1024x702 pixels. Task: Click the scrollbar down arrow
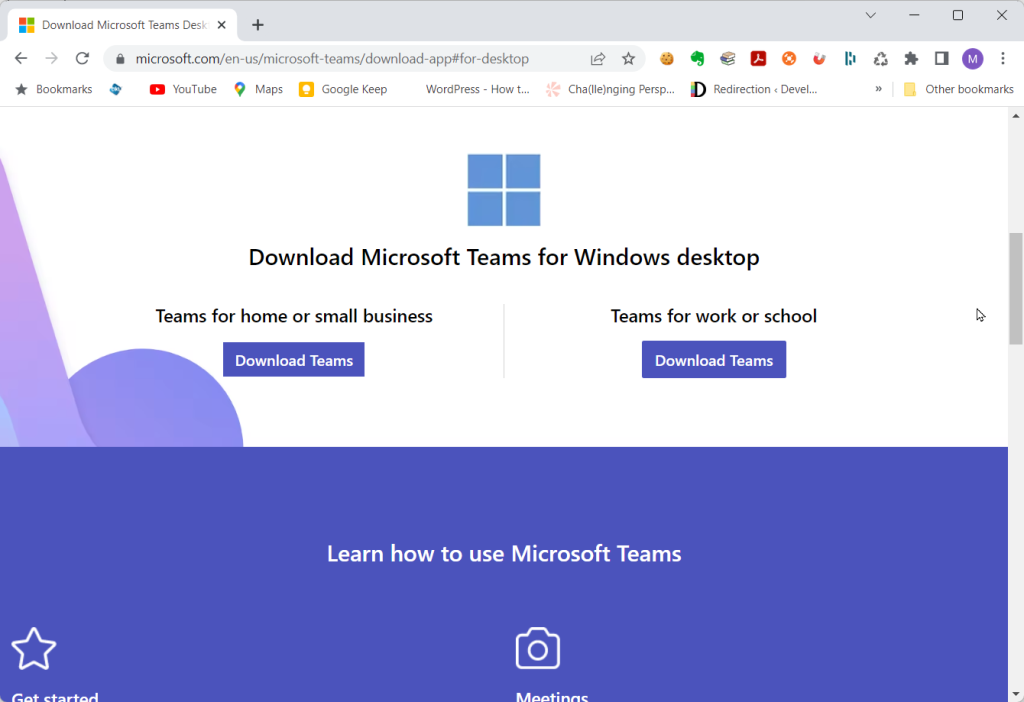coord(1016,695)
